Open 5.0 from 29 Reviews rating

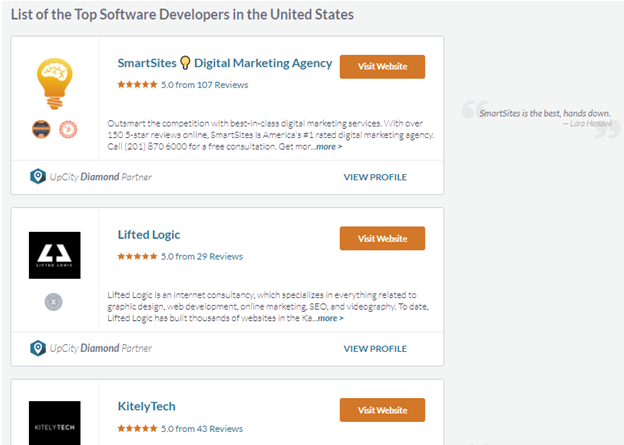pyautogui.click(x=201, y=256)
